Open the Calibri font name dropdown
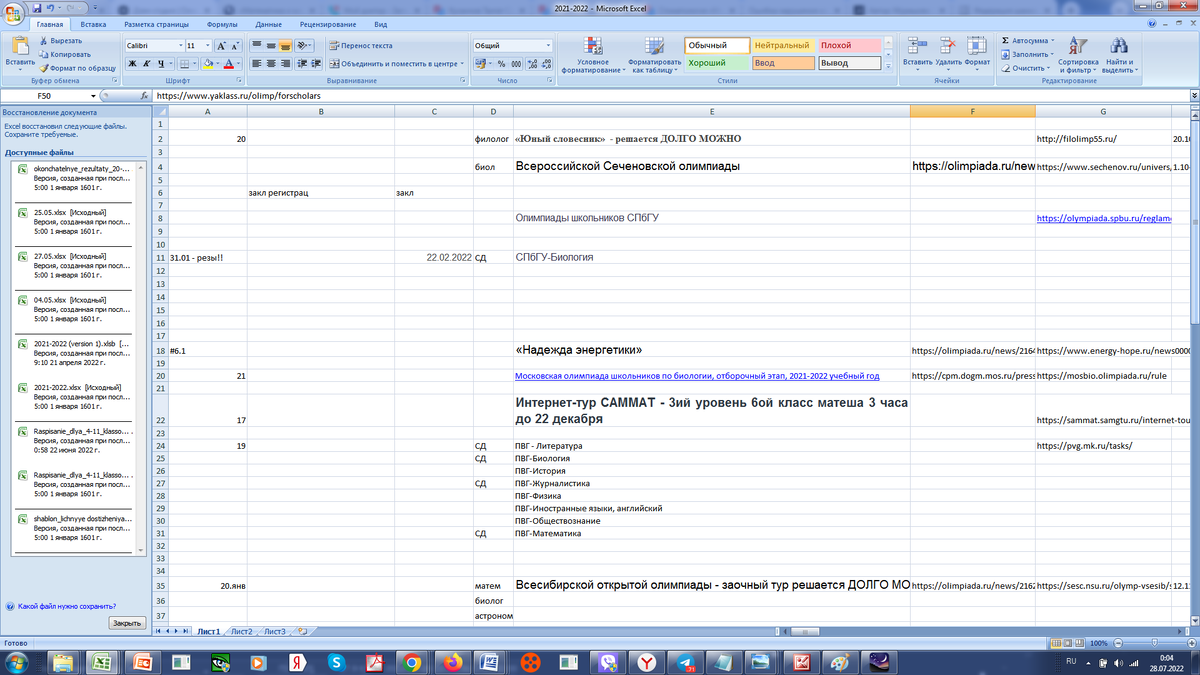 click(x=180, y=46)
